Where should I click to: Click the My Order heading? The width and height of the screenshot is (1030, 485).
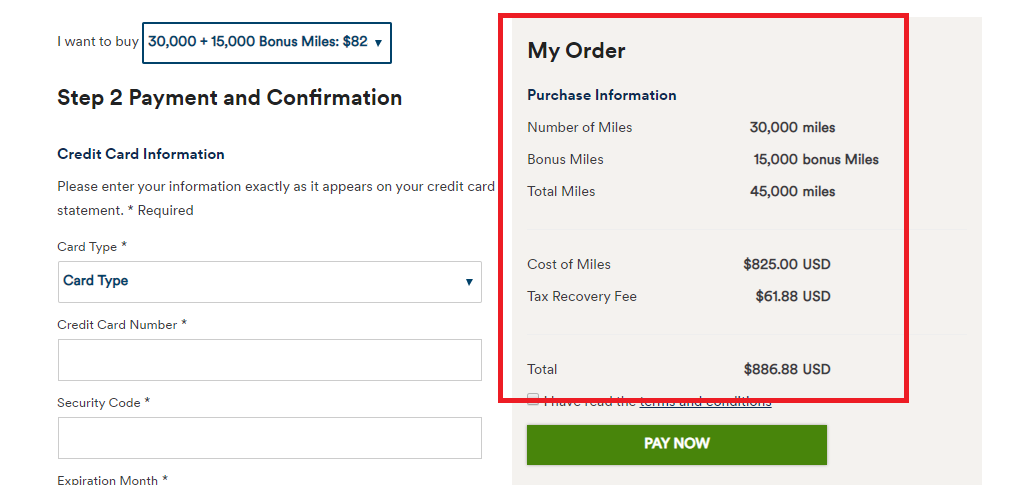pyautogui.click(x=576, y=50)
